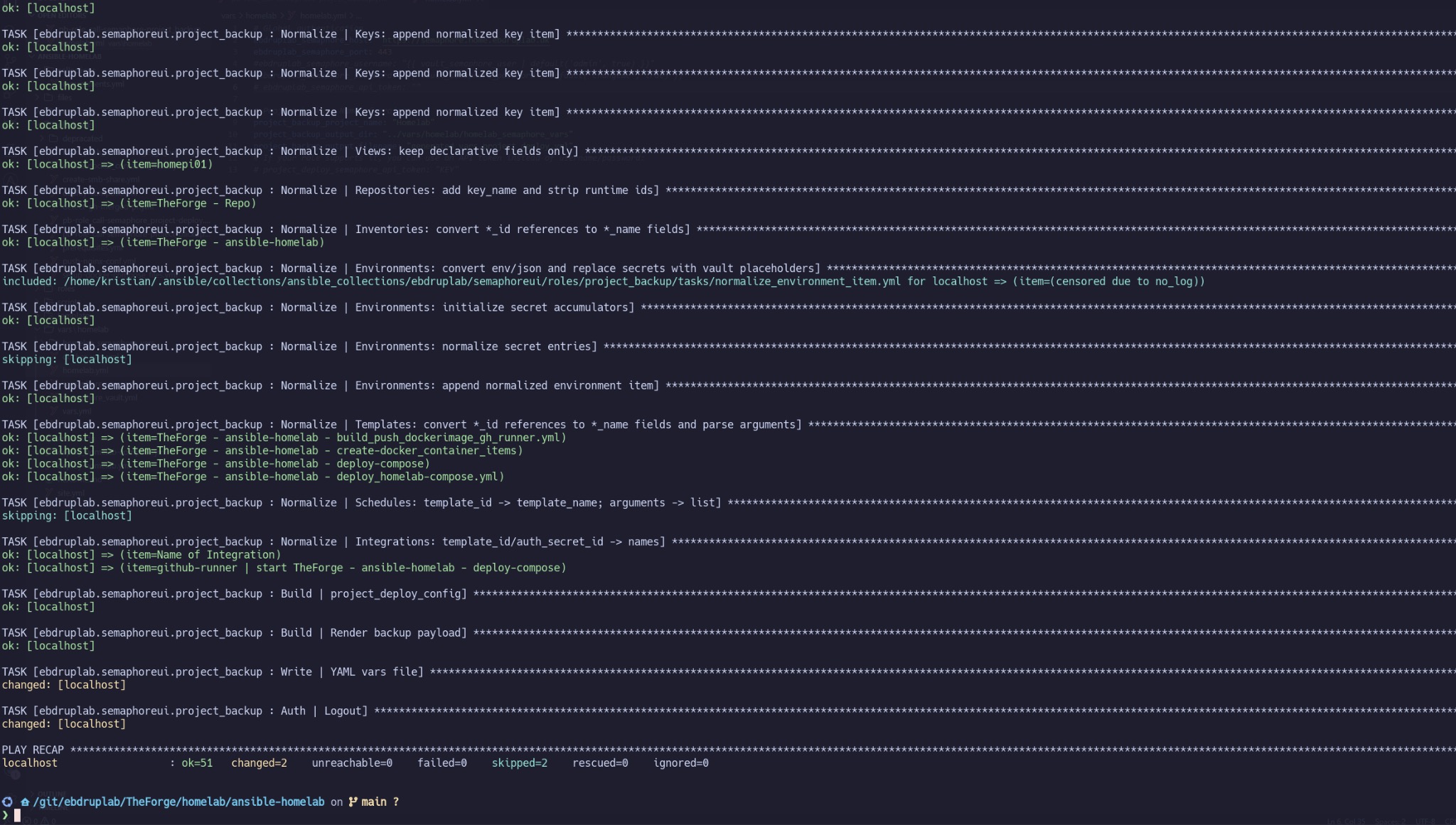The height and width of the screenshot is (825, 1456).
Task: Place the cursor at the terminal prompt input
Action: tap(18, 815)
